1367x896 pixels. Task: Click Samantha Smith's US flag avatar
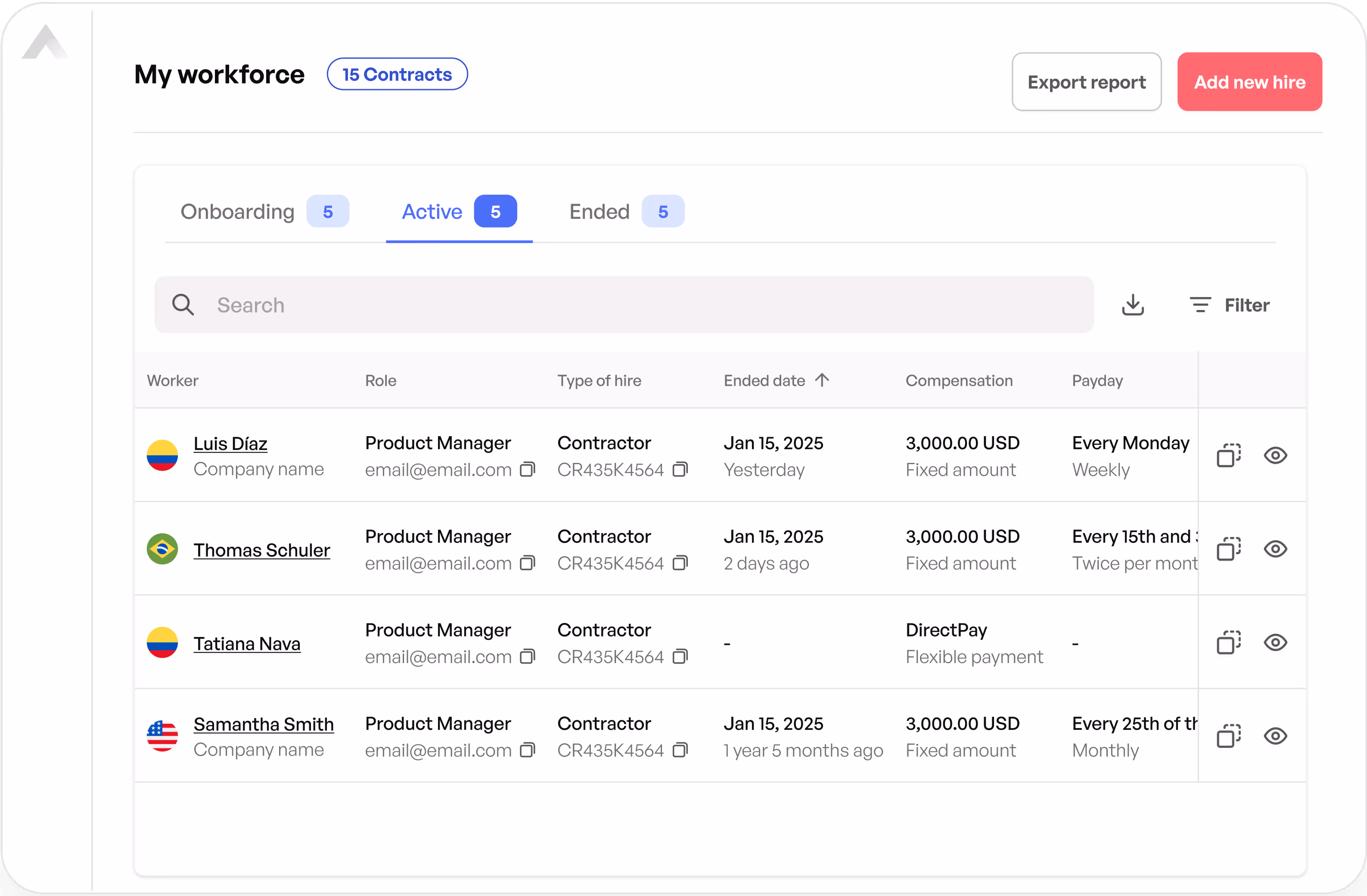(162, 736)
